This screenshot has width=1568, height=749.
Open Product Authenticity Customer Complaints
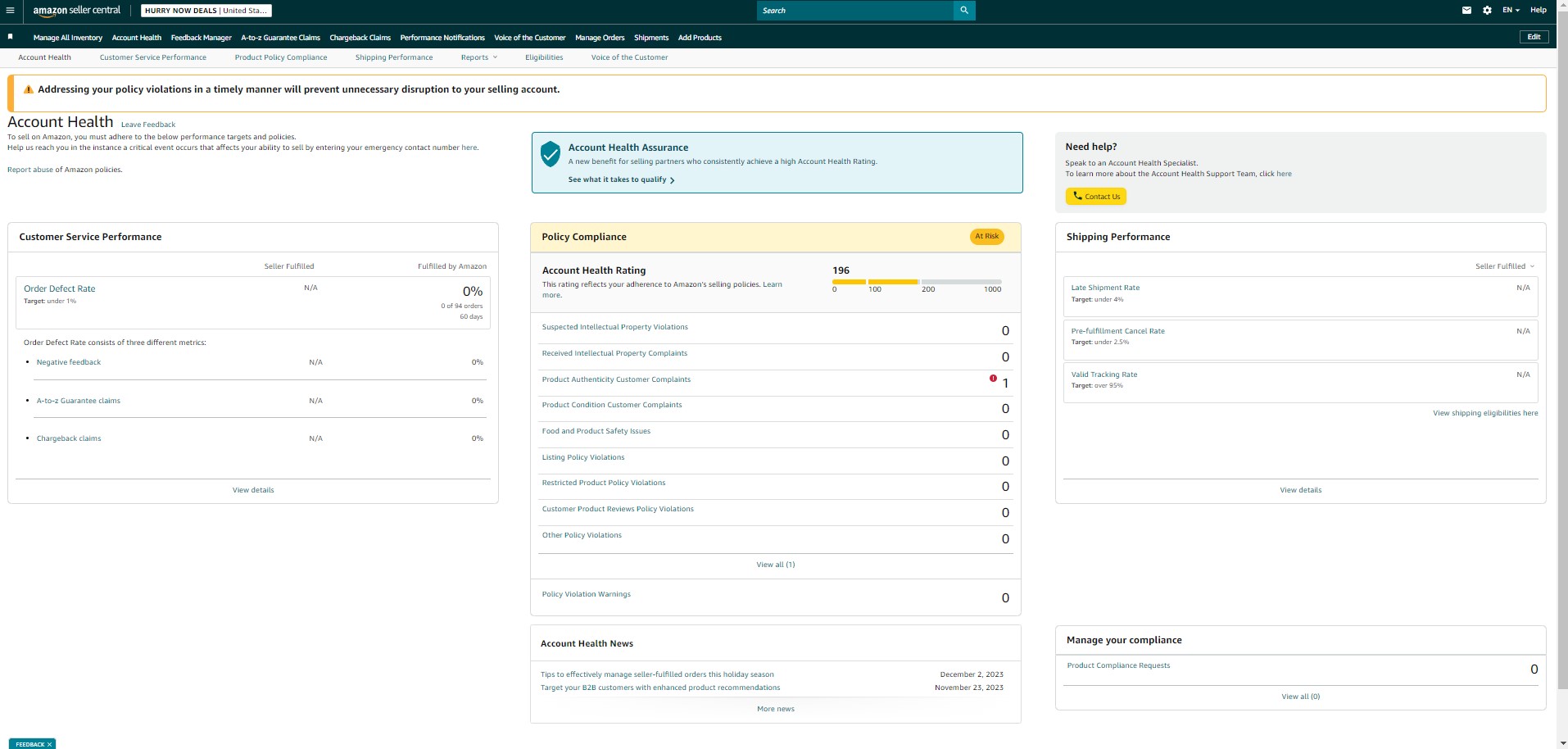click(x=616, y=379)
